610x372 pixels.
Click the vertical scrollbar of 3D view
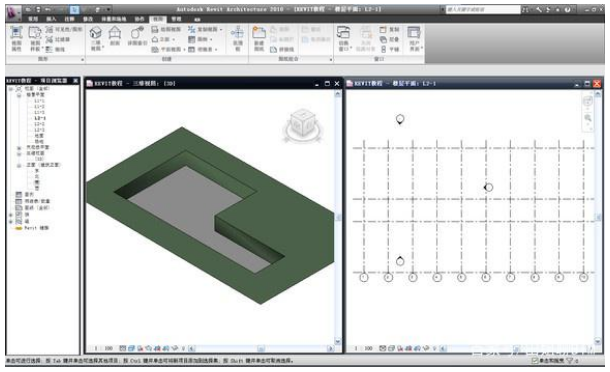click(x=338, y=218)
